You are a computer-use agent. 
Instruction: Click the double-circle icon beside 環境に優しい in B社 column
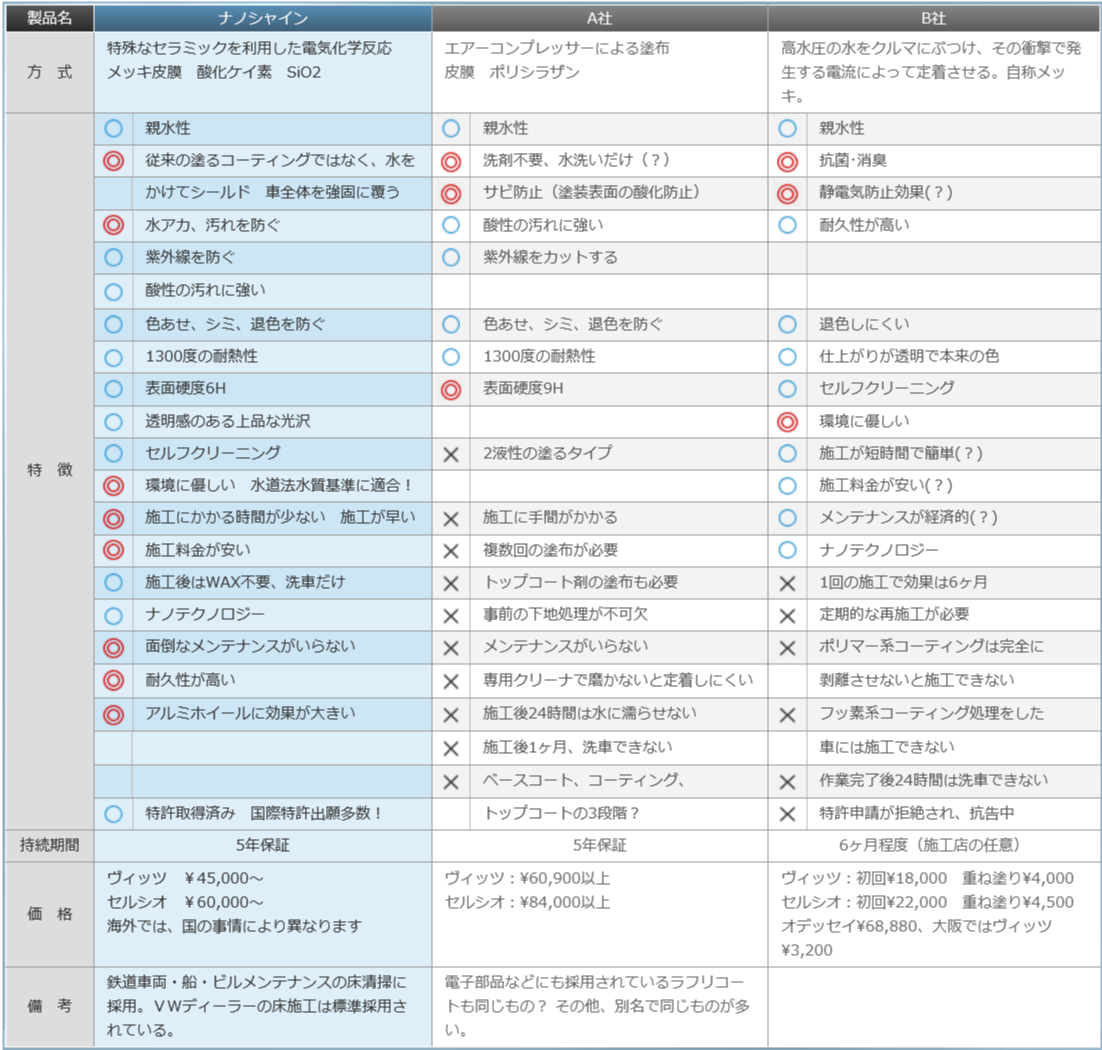(787, 422)
